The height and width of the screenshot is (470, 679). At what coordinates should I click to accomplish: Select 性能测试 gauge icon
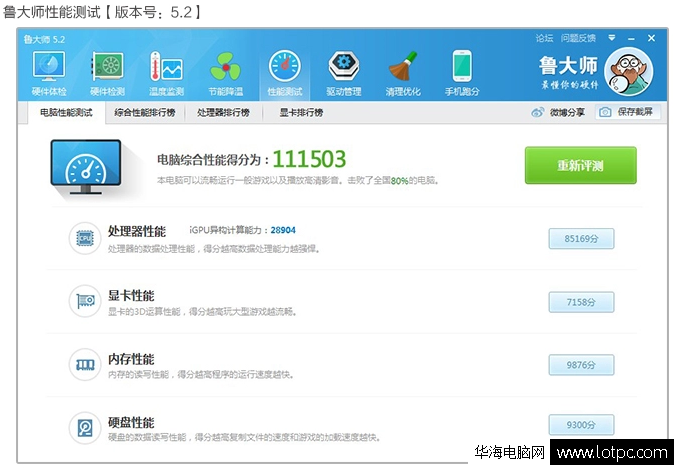point(285,66)
